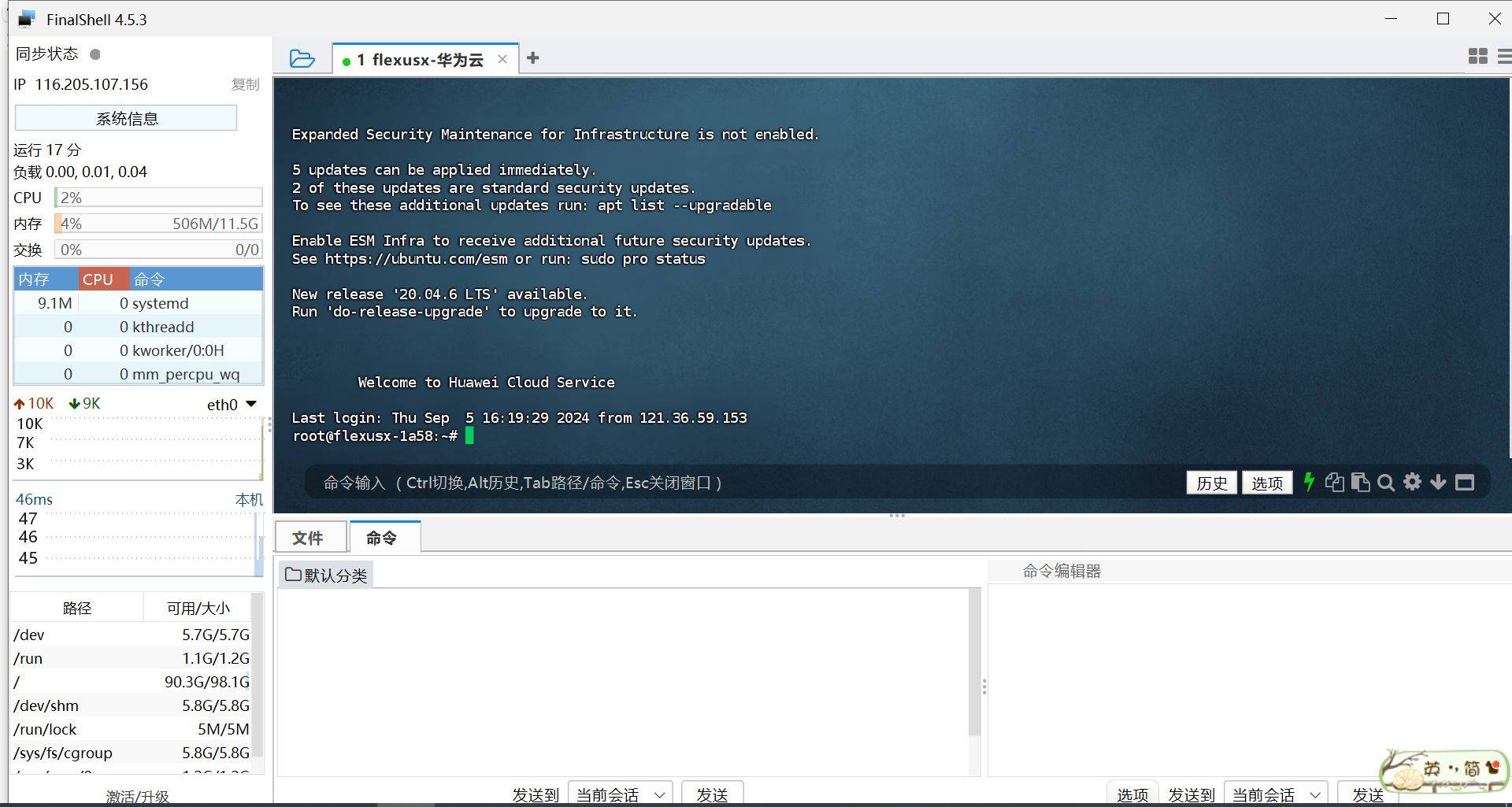Screen dimensions: 1512x807
Task: Click the 命令输入 command input field
Action: 740,483
